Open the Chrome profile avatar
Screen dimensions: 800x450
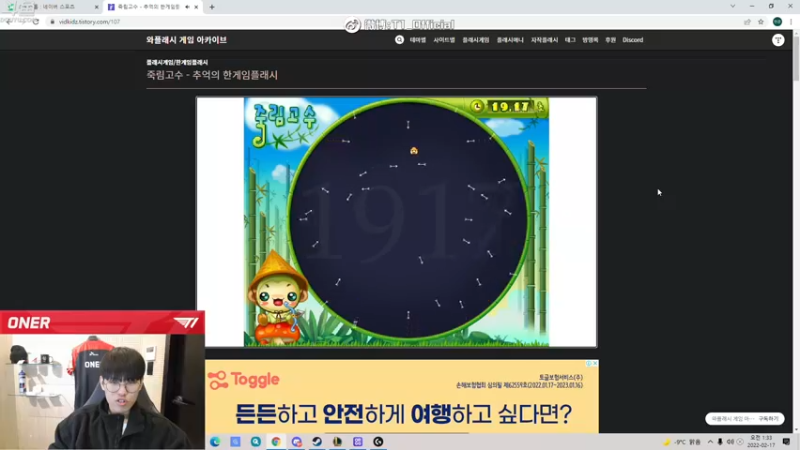point(777,21)
